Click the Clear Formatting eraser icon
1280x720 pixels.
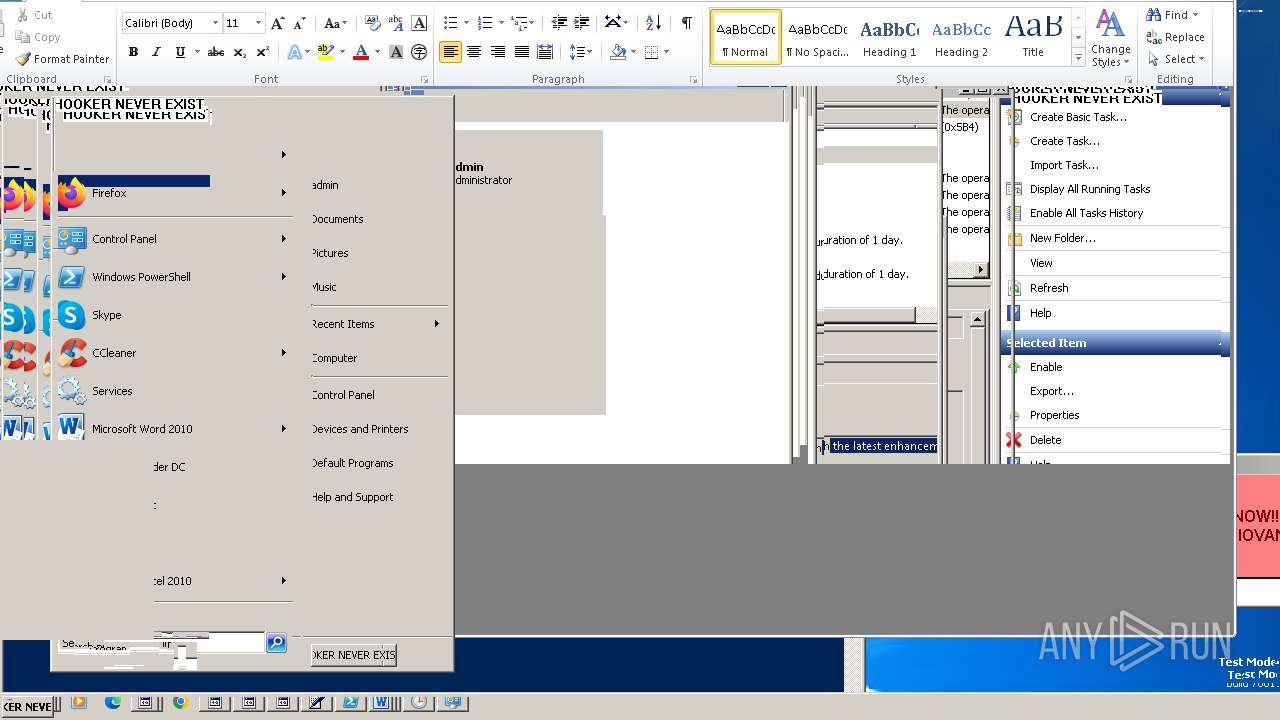click(x=372, y=23)
